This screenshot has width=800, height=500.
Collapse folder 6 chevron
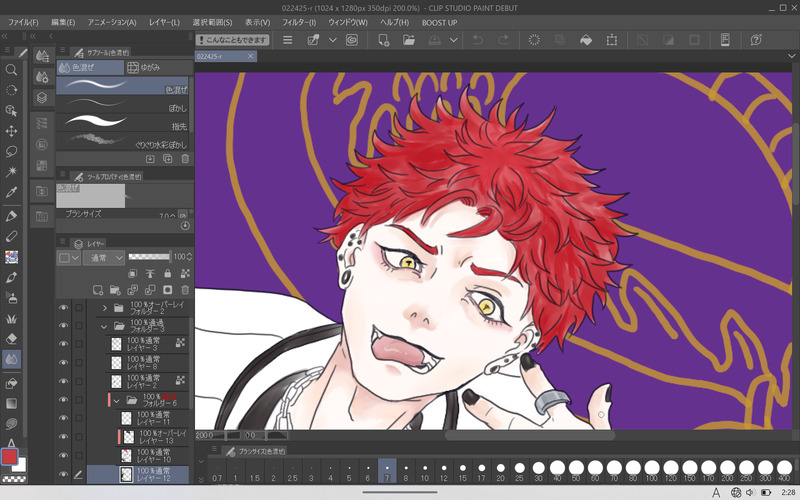[117, 401]
